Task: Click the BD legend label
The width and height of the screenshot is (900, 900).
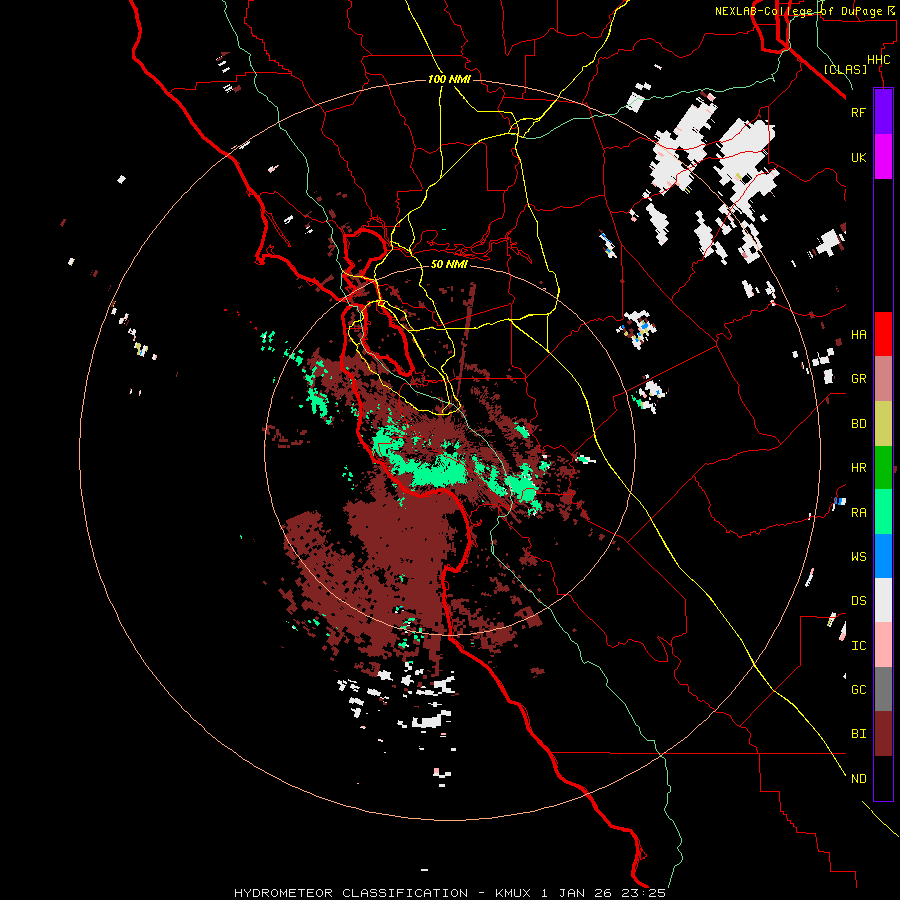Action: click(x=858, y=424)
